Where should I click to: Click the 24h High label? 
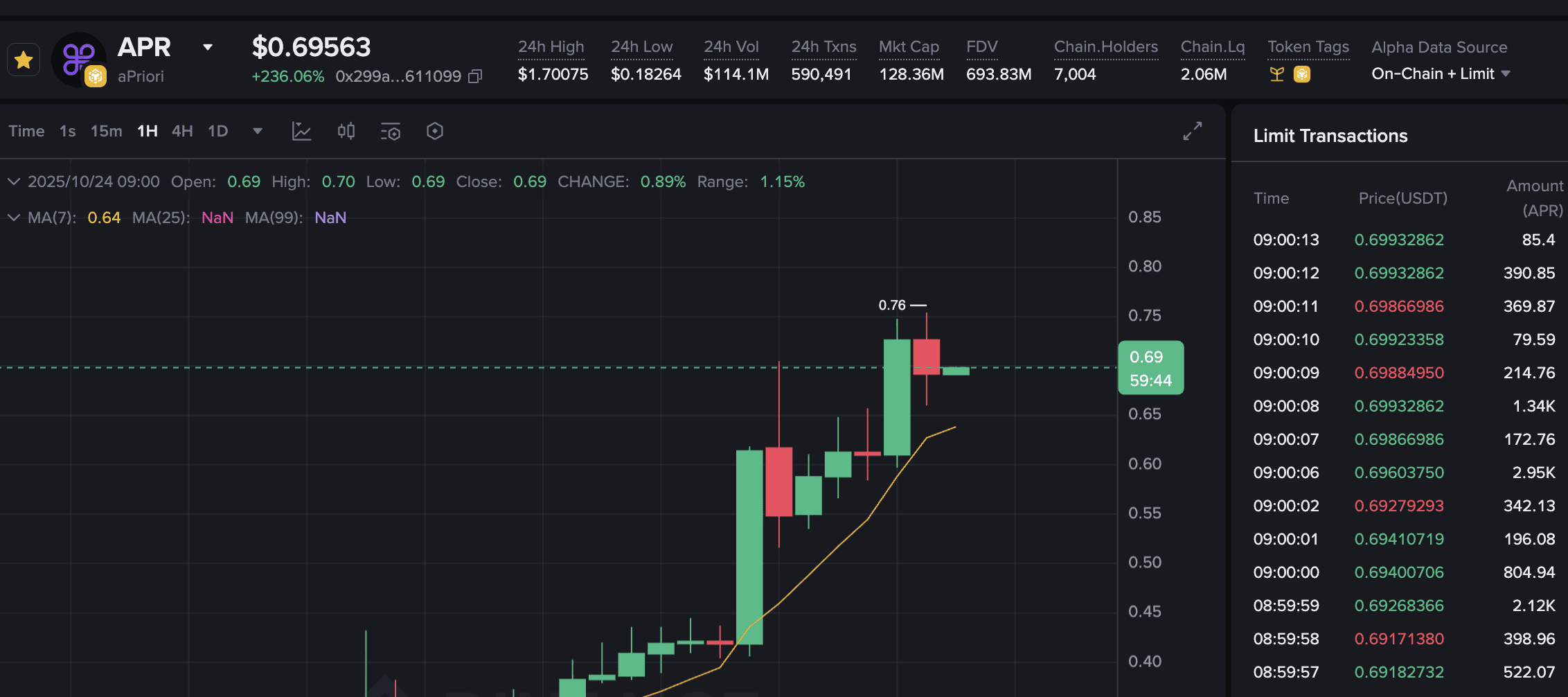click(551, 46)
